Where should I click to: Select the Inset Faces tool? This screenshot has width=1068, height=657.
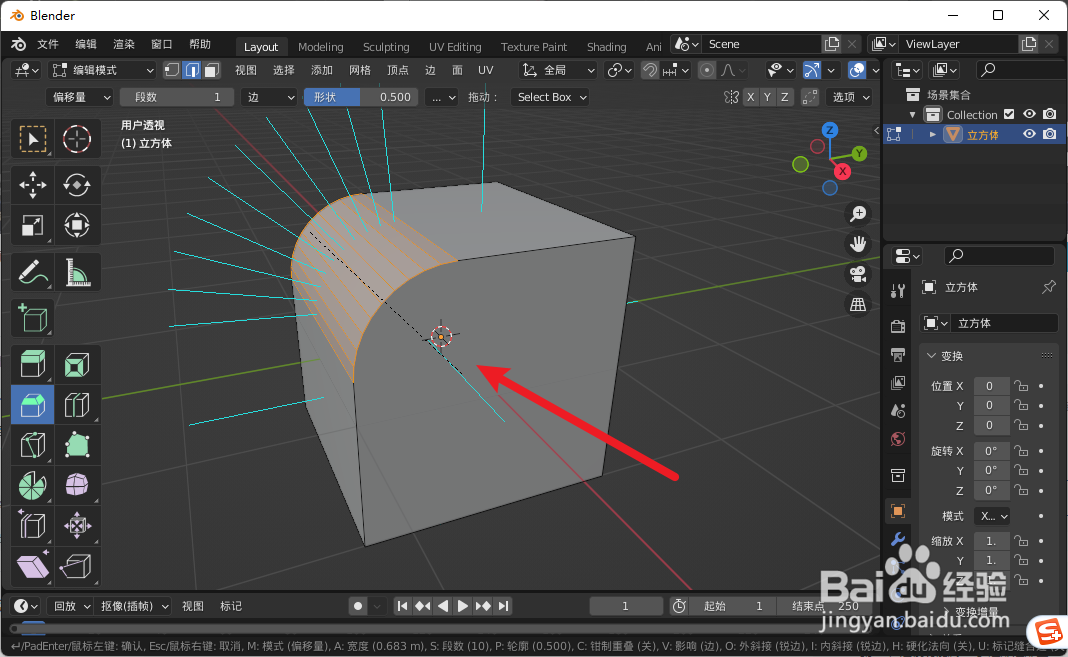click(77, 364)
